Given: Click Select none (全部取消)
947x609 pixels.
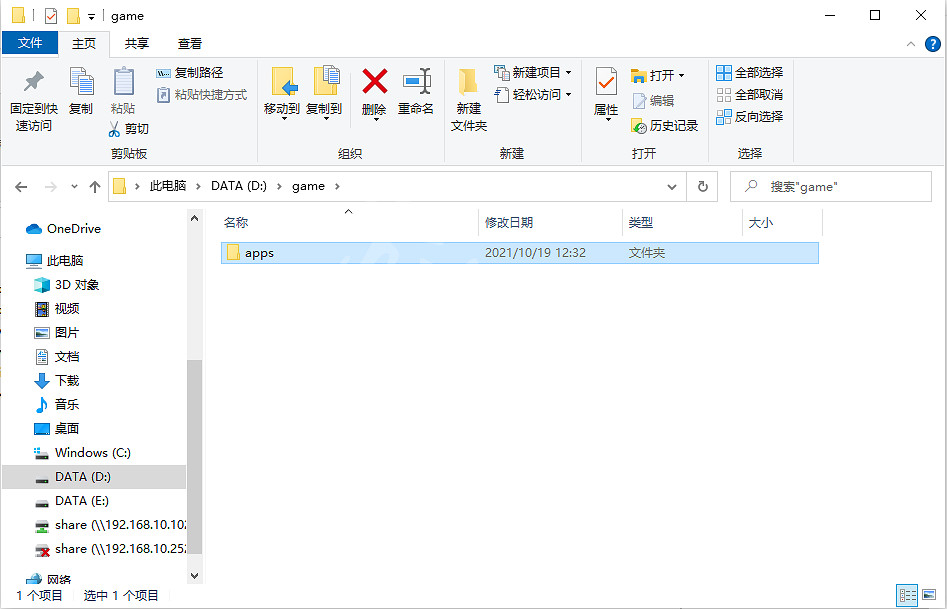Looking at the screenshot, I should (752, 93).
